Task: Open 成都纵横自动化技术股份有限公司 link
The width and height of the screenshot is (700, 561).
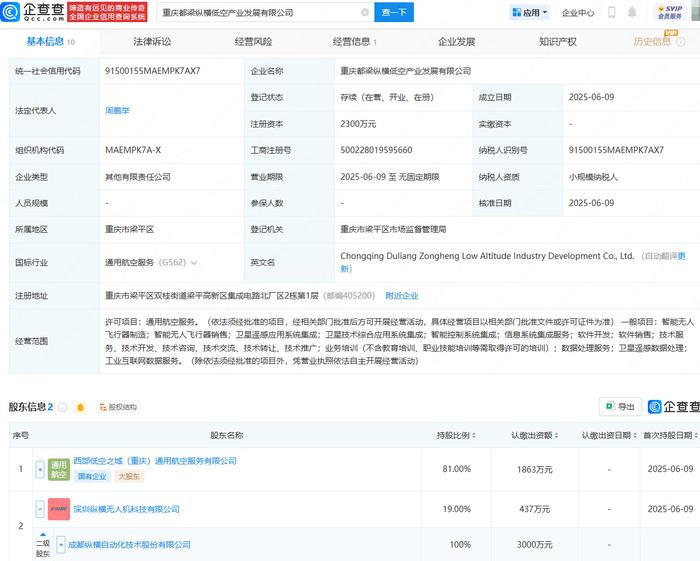Action: point(129,544)
